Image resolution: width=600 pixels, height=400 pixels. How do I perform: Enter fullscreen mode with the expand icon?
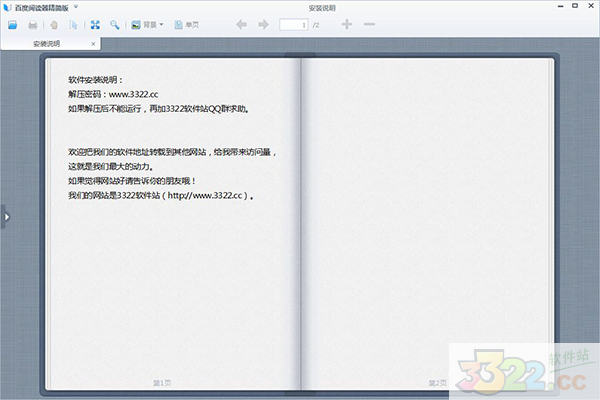click(x=95, y=23)
